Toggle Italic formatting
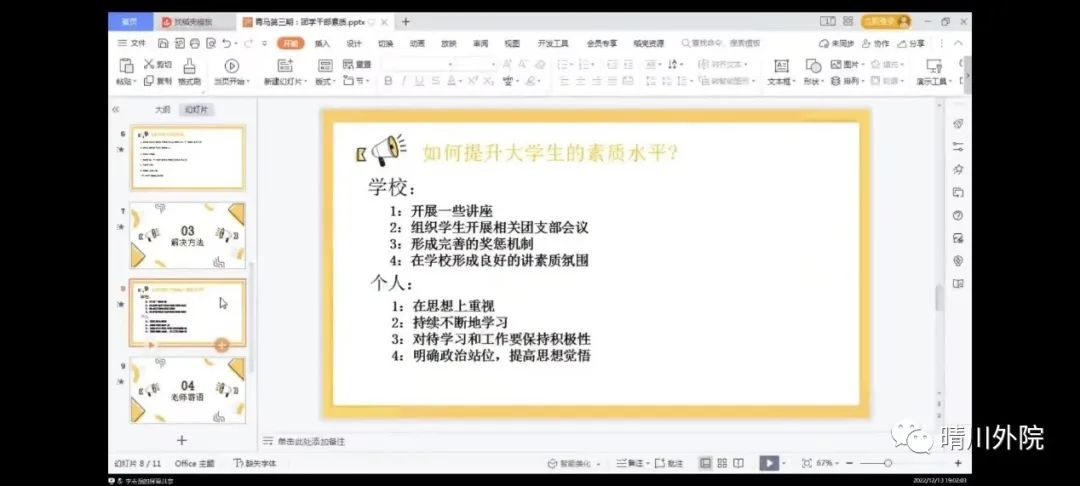1080x486 pixels. 404,81
